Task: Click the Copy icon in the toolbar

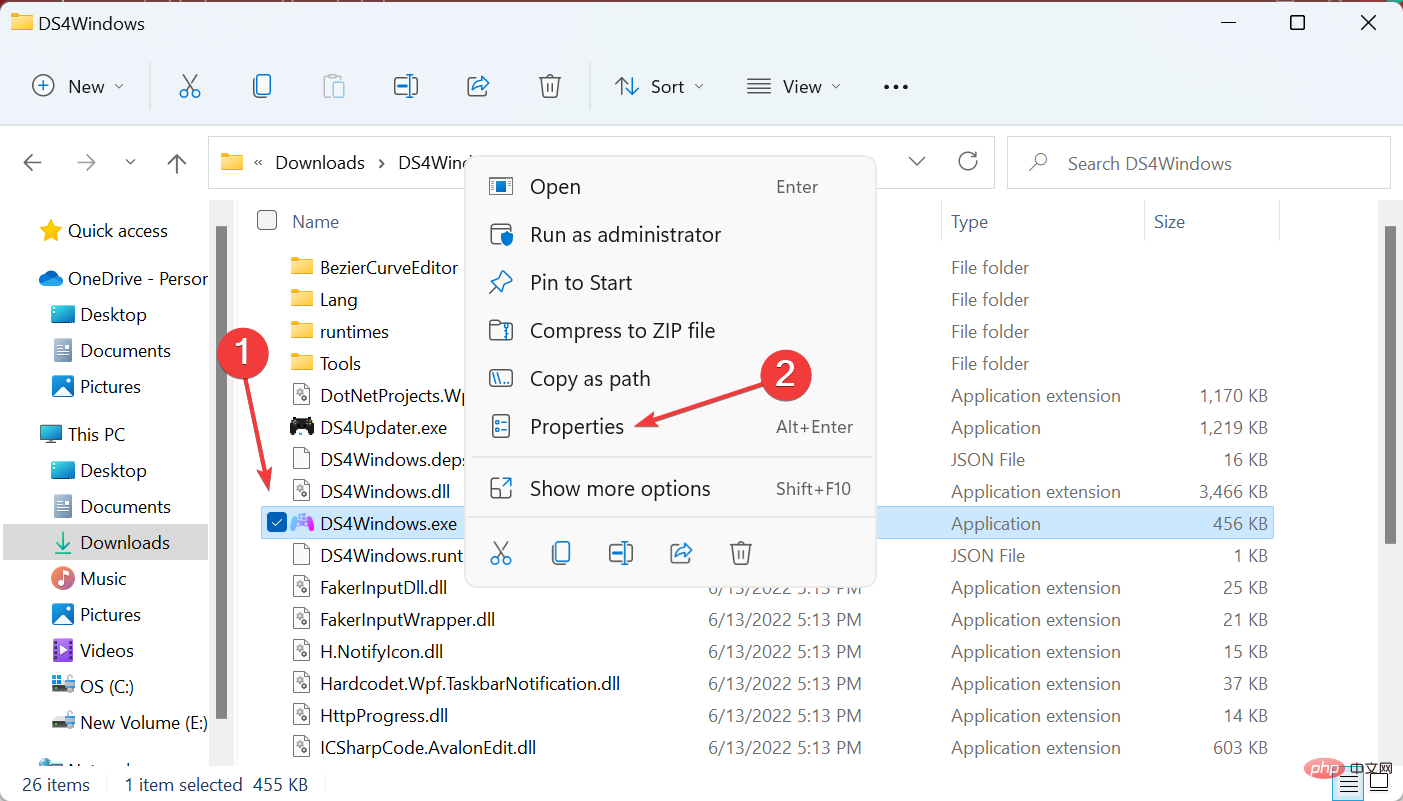Action: click(x=262, y=87)
